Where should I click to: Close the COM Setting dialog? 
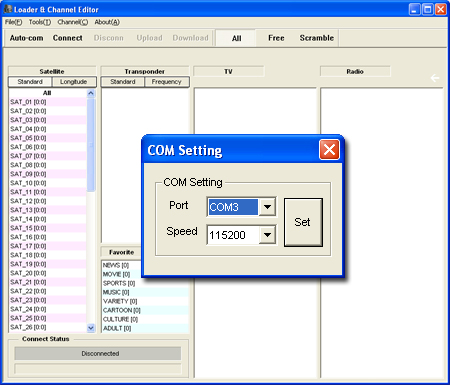(x=329, y=149)
